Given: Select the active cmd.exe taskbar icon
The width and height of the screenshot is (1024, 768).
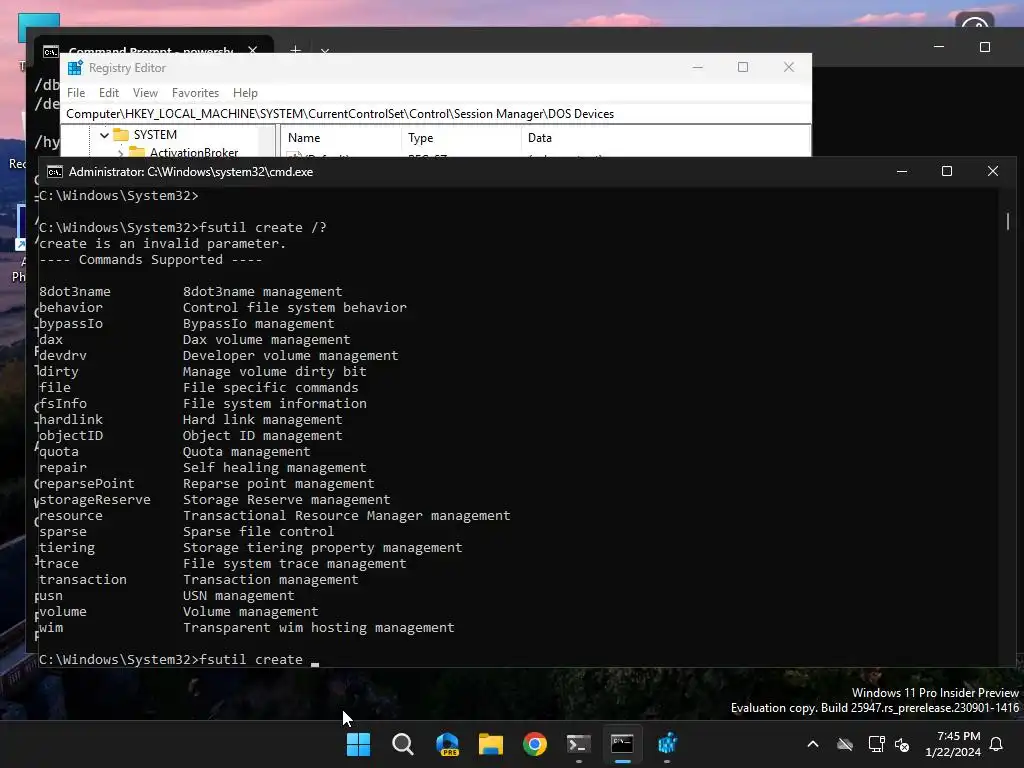Looking at the screenshot, I should point(622,744).
